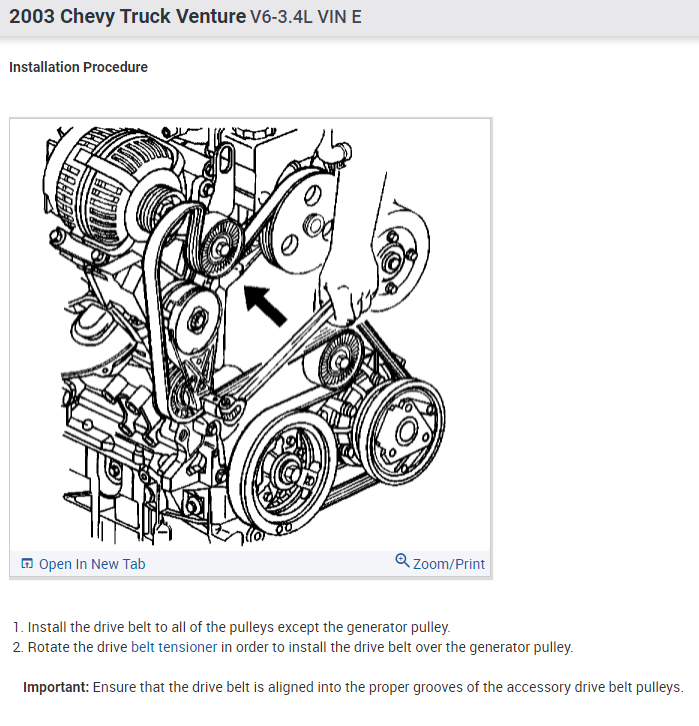Select the Zoom/Print link text

[x=449, y=564]
